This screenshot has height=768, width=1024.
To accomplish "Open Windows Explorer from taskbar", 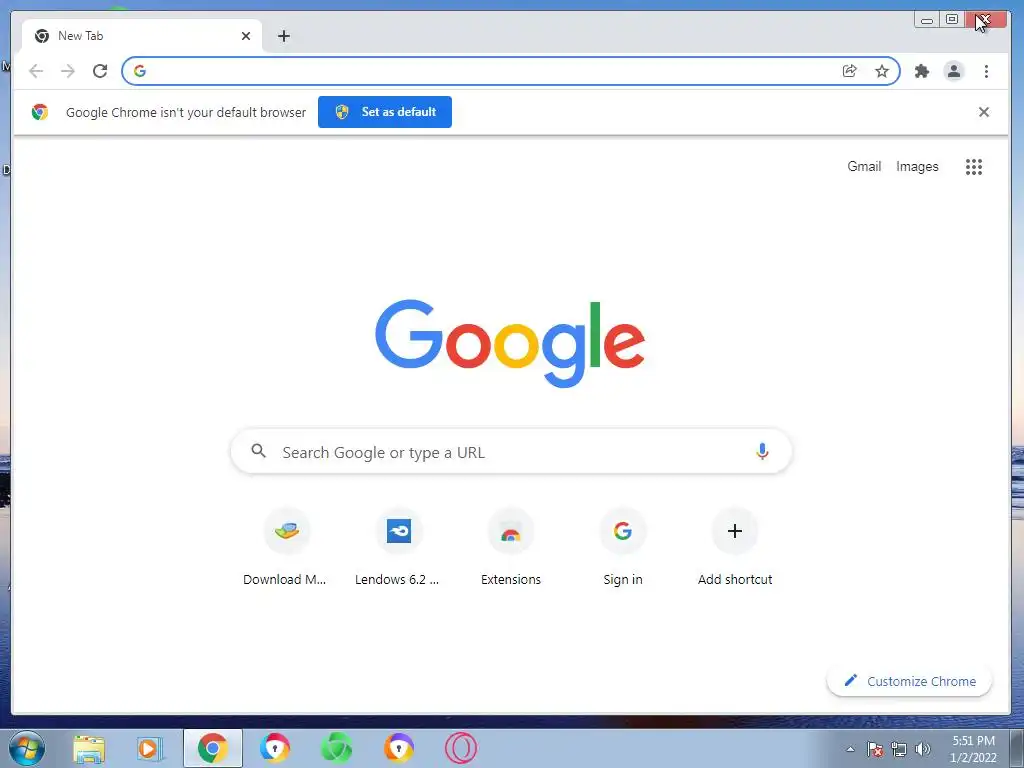I will pos(89,748).
